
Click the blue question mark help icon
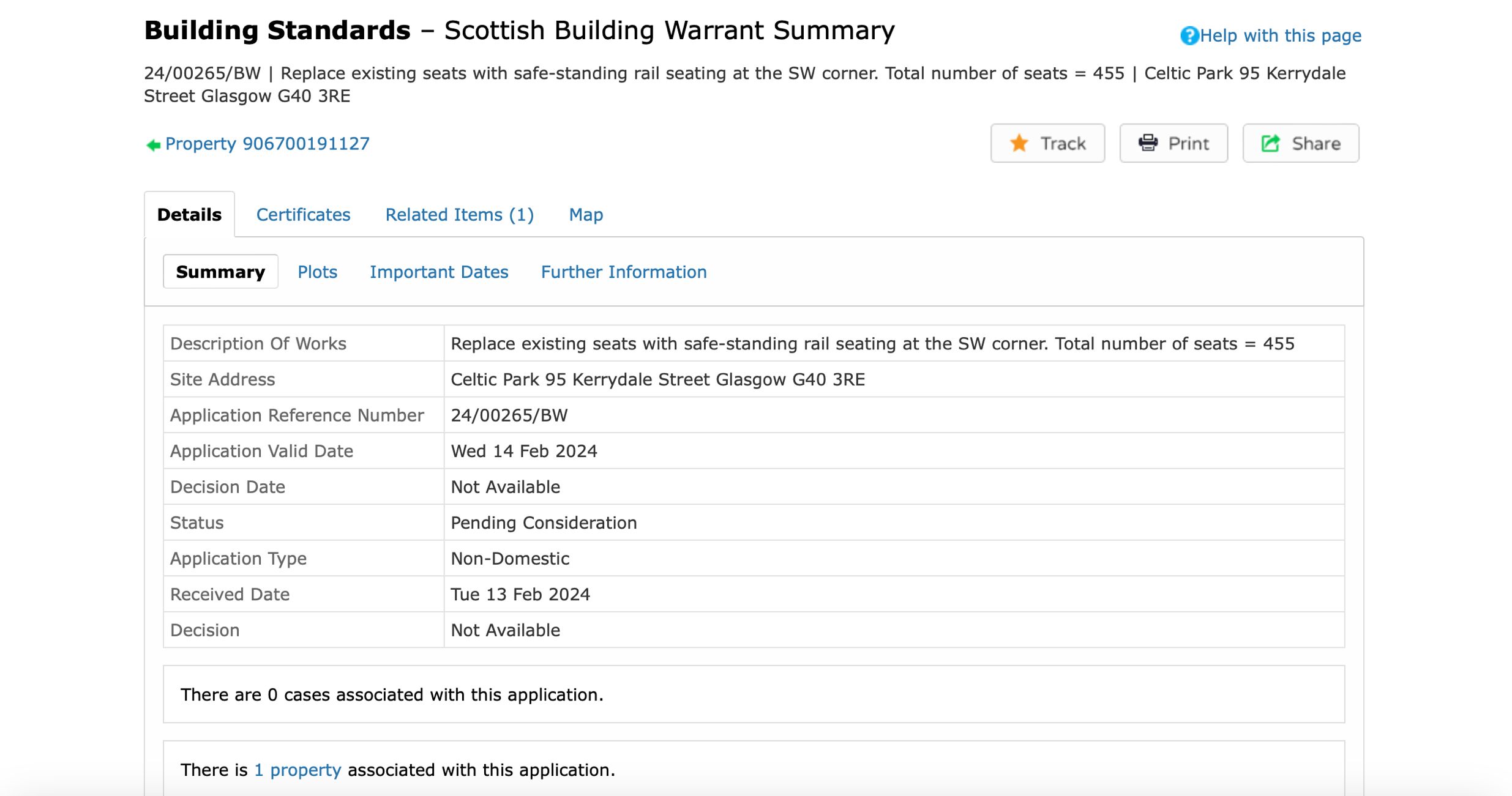pyautogui.click(x=1189, y=36)
